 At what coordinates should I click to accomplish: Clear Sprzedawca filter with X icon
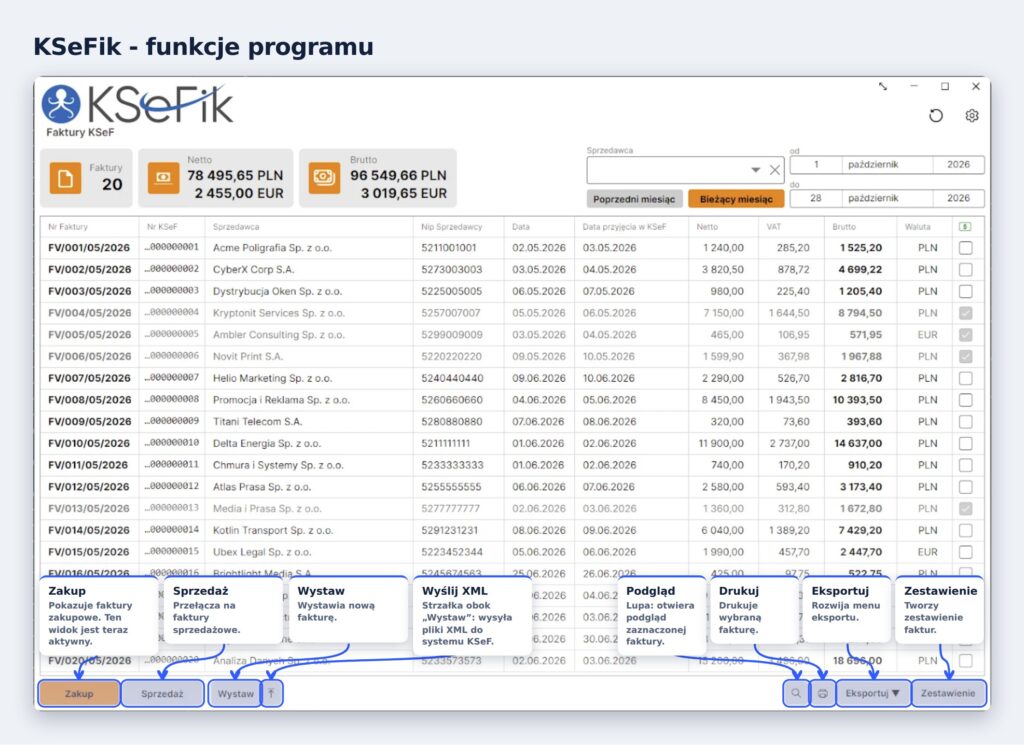click(775, 170)
